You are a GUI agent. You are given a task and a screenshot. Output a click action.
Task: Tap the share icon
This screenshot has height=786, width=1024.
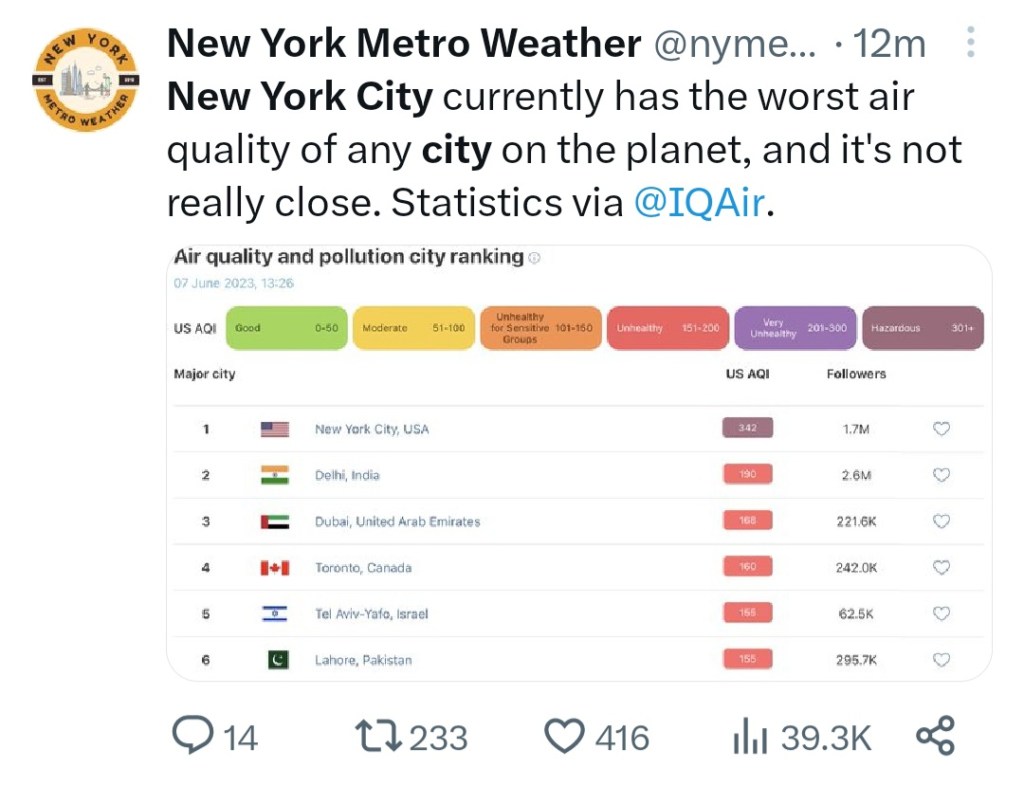coord(935,737)
